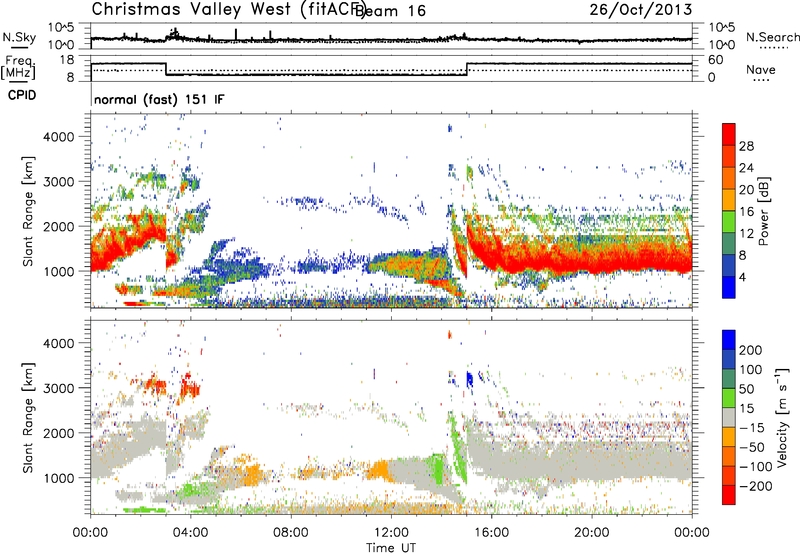Click the '20:00' time axis tick label
The image size is (800, 554).
click(x=591, y=533)
